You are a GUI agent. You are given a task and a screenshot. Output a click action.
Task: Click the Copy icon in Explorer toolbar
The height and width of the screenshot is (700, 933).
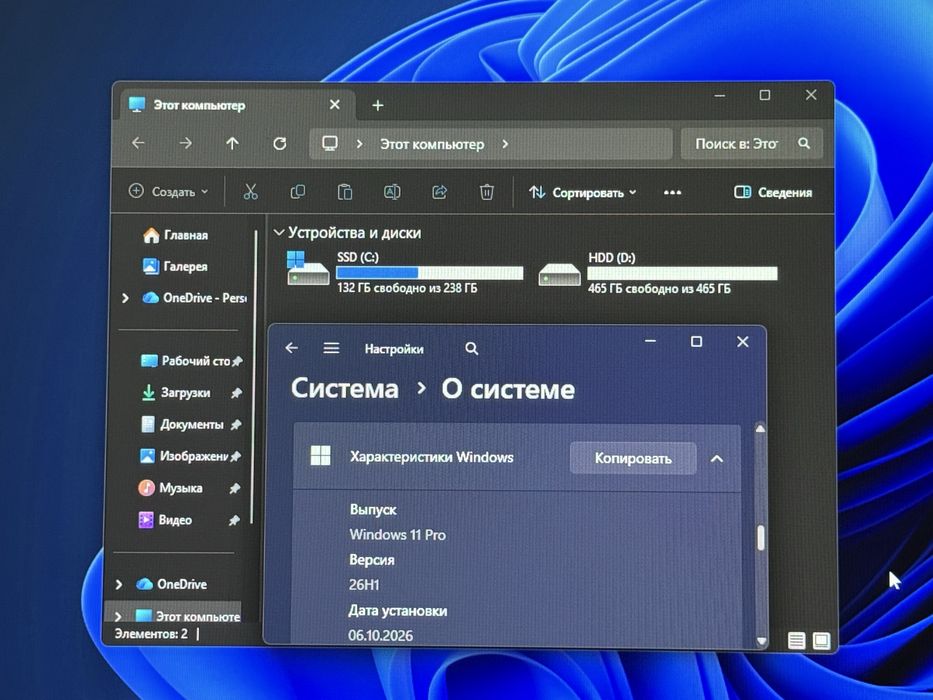point(298,192)
